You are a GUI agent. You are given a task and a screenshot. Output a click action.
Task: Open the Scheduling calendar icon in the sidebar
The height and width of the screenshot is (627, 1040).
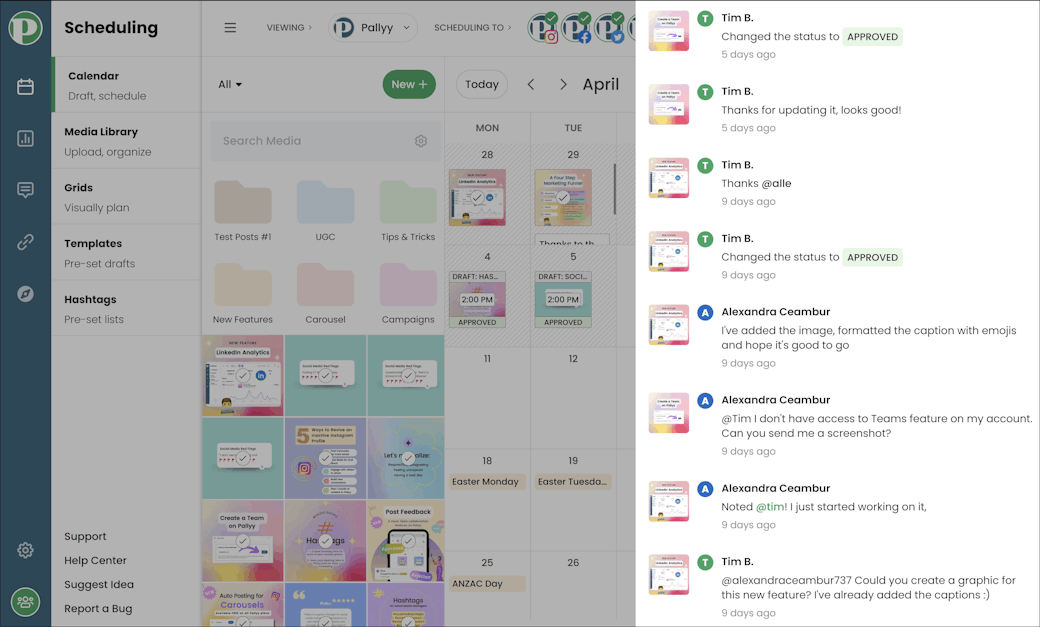25,87
